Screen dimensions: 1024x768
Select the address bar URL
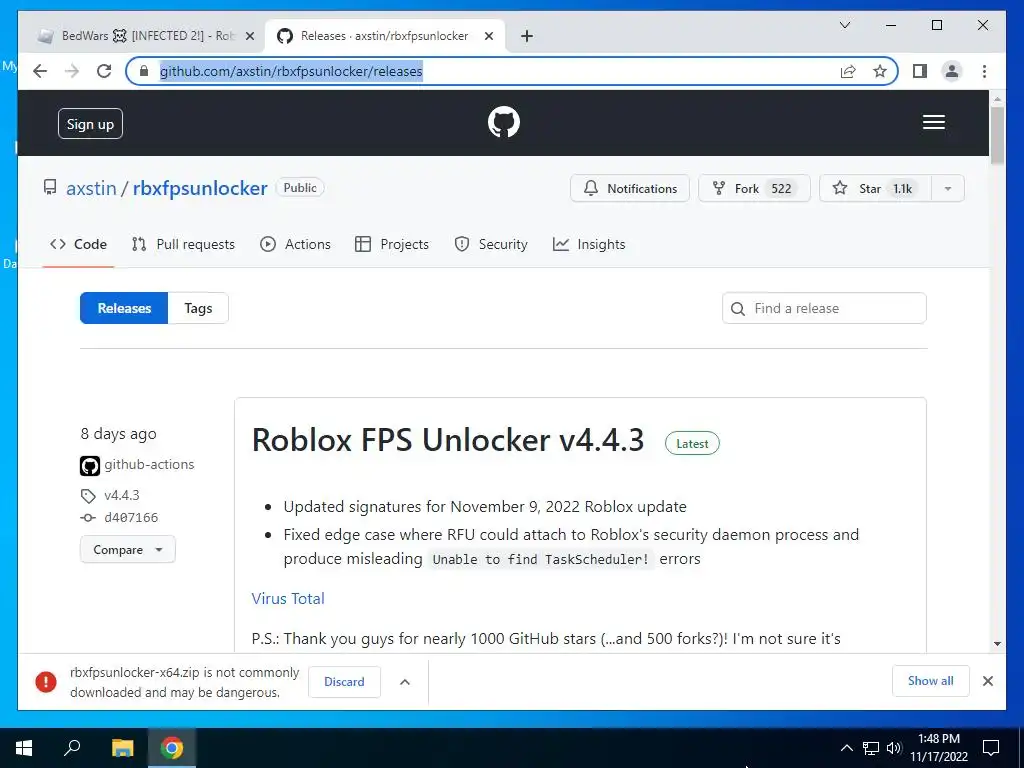(x=291, y=71)
